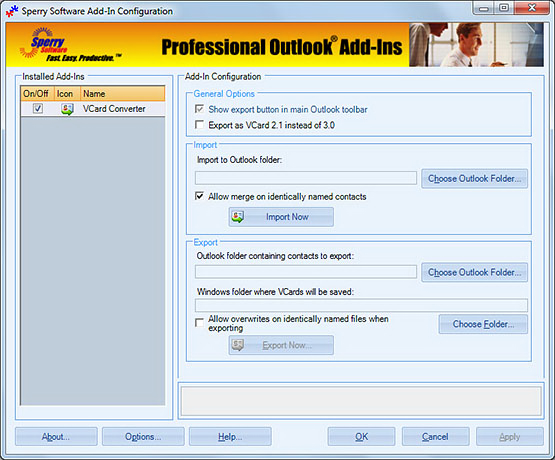Minimize the Add-In Configuration window

click(x=484, y=8)
